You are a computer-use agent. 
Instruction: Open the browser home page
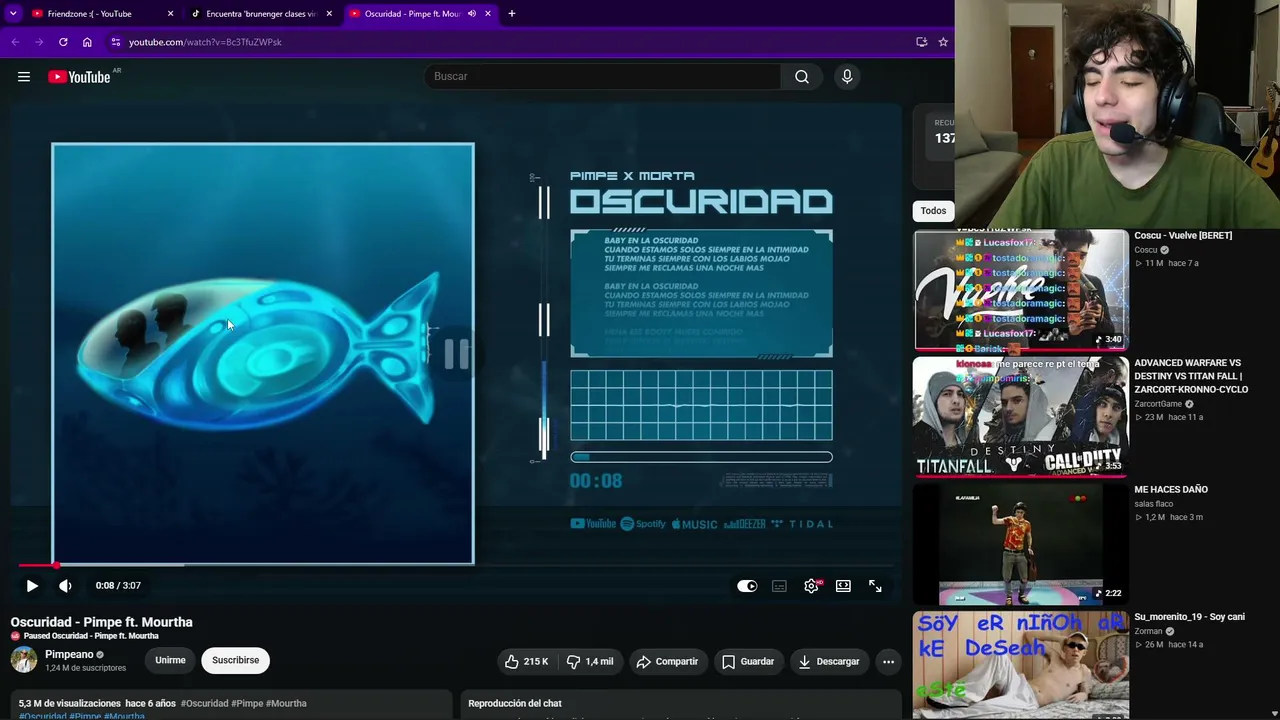87,42
